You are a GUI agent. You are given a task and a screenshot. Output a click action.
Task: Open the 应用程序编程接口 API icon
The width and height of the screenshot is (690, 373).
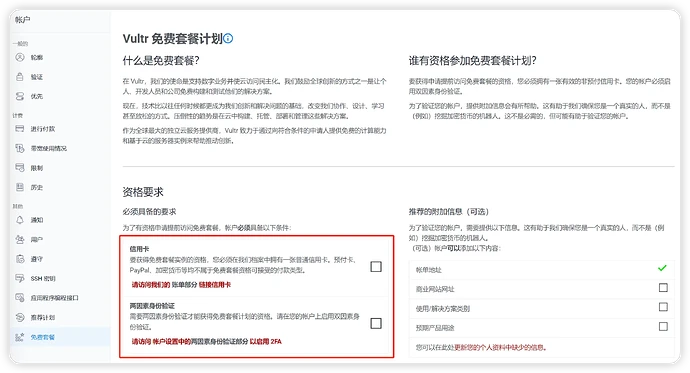click(20, 298)
